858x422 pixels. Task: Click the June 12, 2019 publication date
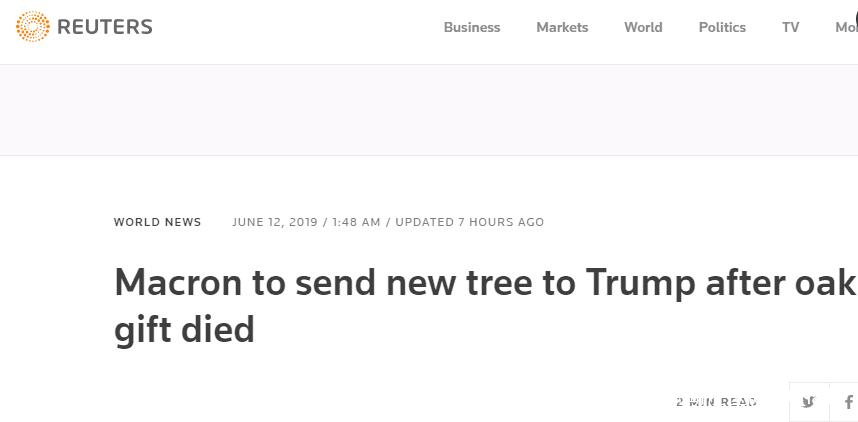click(275, 222)
